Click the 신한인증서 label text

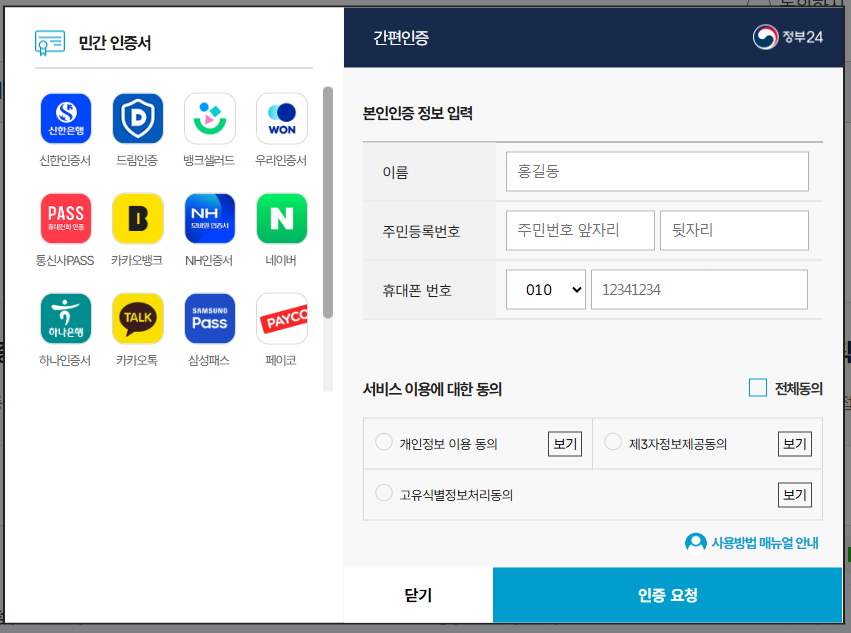(x=65, y=161)
